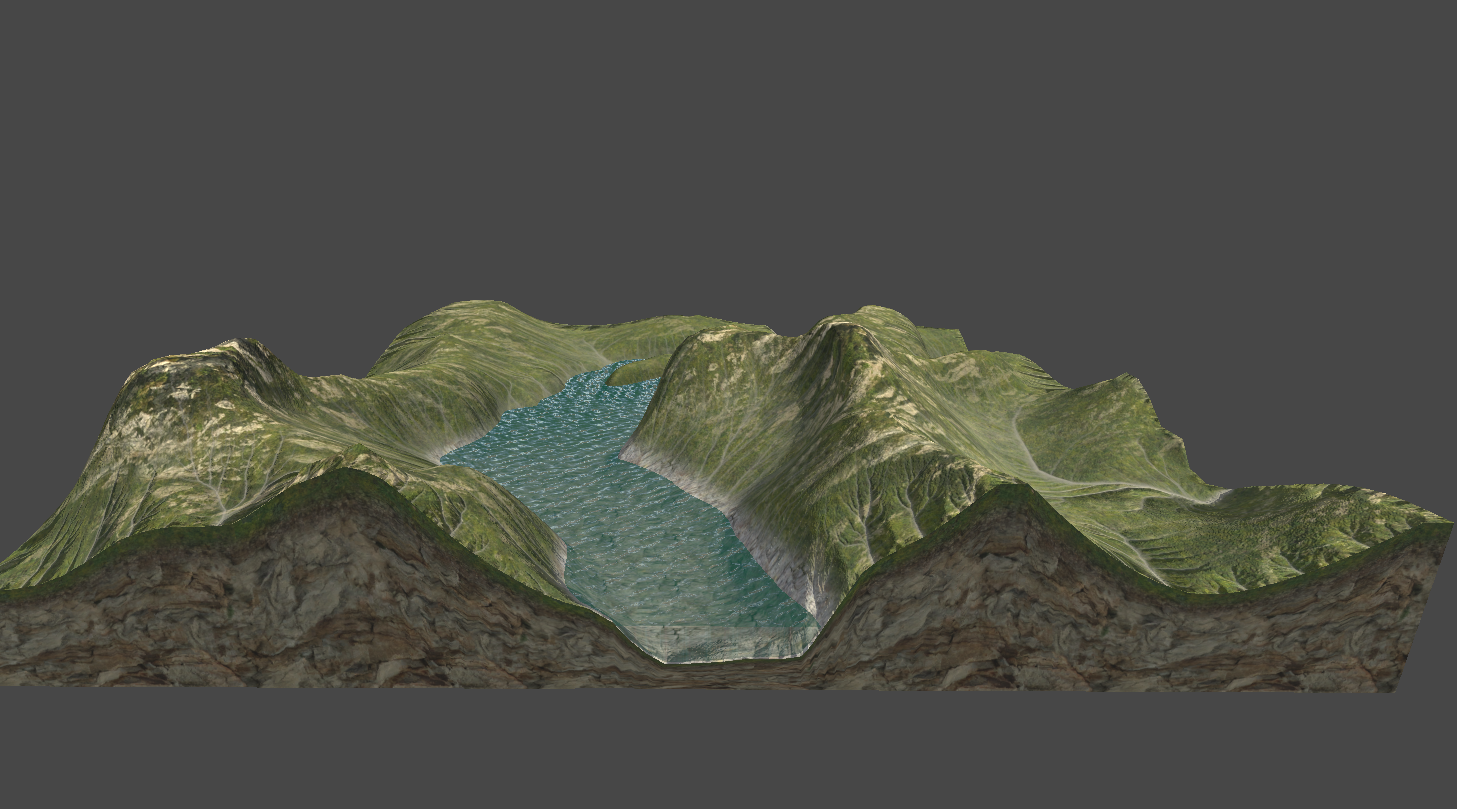Click the empty gray area below terrain
The height and width of the screenshot is (809, 1457).
728,750
